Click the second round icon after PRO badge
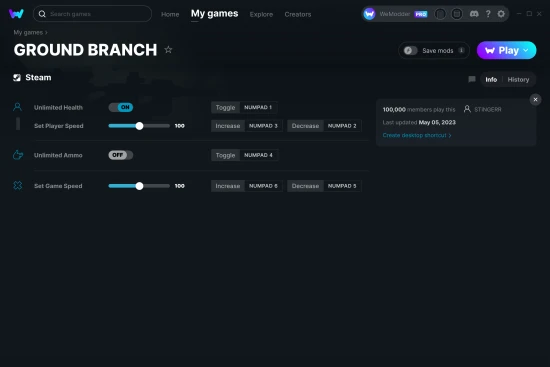Viewport: 550px width, 367px height. [456, 14]
